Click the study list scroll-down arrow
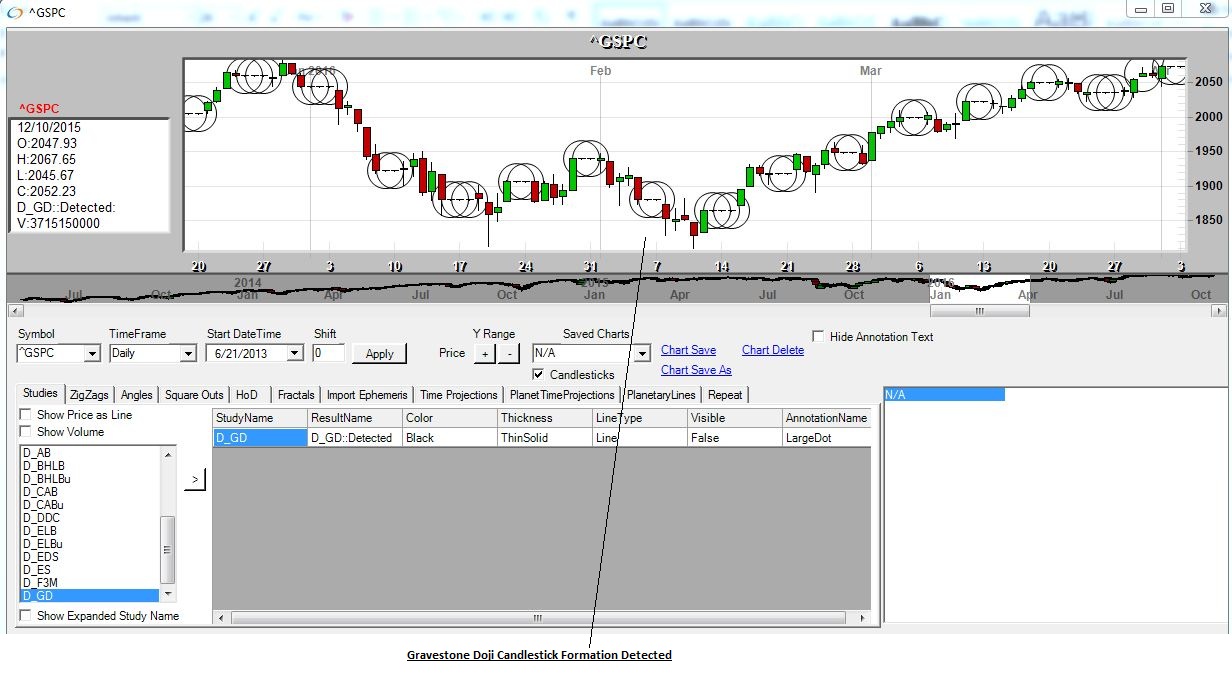The height and width of the screenshot is (676, 1232). [x=167, y=594]
